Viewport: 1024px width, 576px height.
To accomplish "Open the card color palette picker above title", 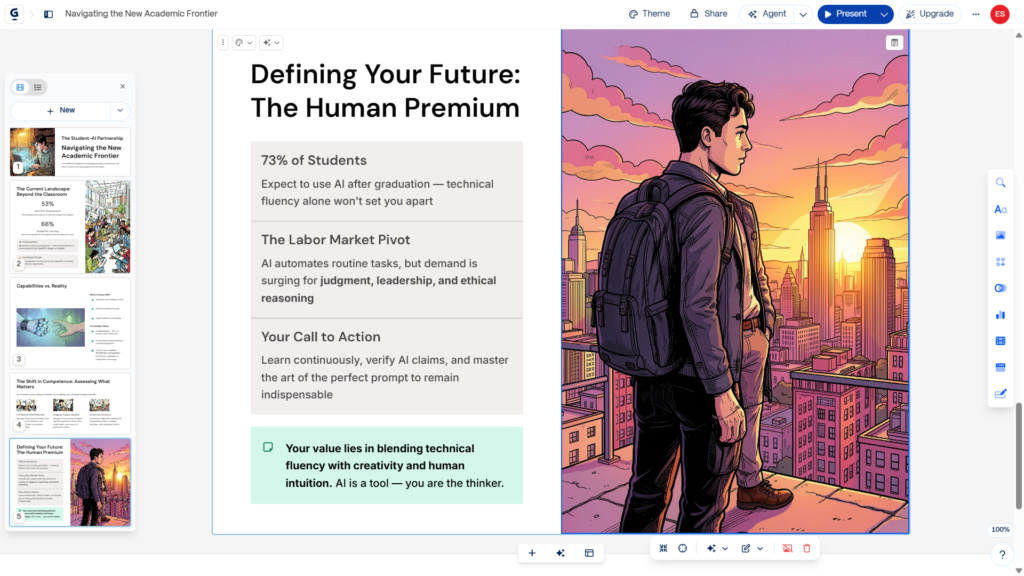I will pyautogui.click(x=244, y=42).
